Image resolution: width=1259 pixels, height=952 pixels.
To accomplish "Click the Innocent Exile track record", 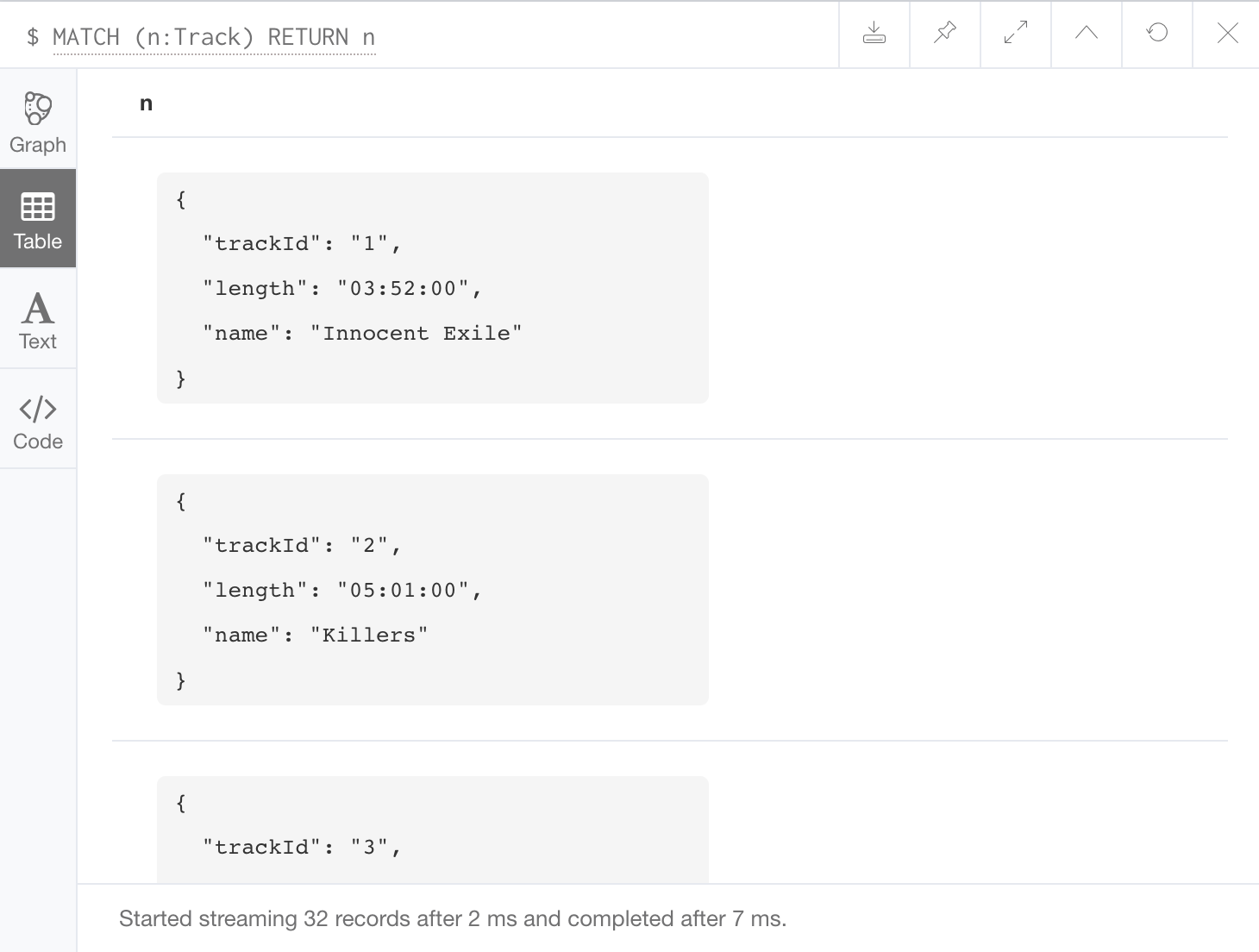I will 432,288.
